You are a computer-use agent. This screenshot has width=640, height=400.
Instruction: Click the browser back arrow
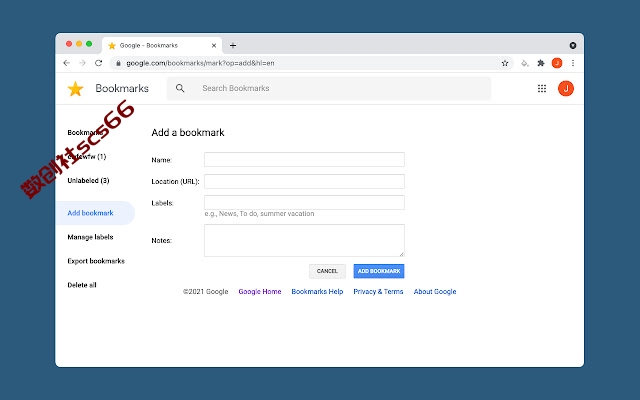tap(67, 63)
